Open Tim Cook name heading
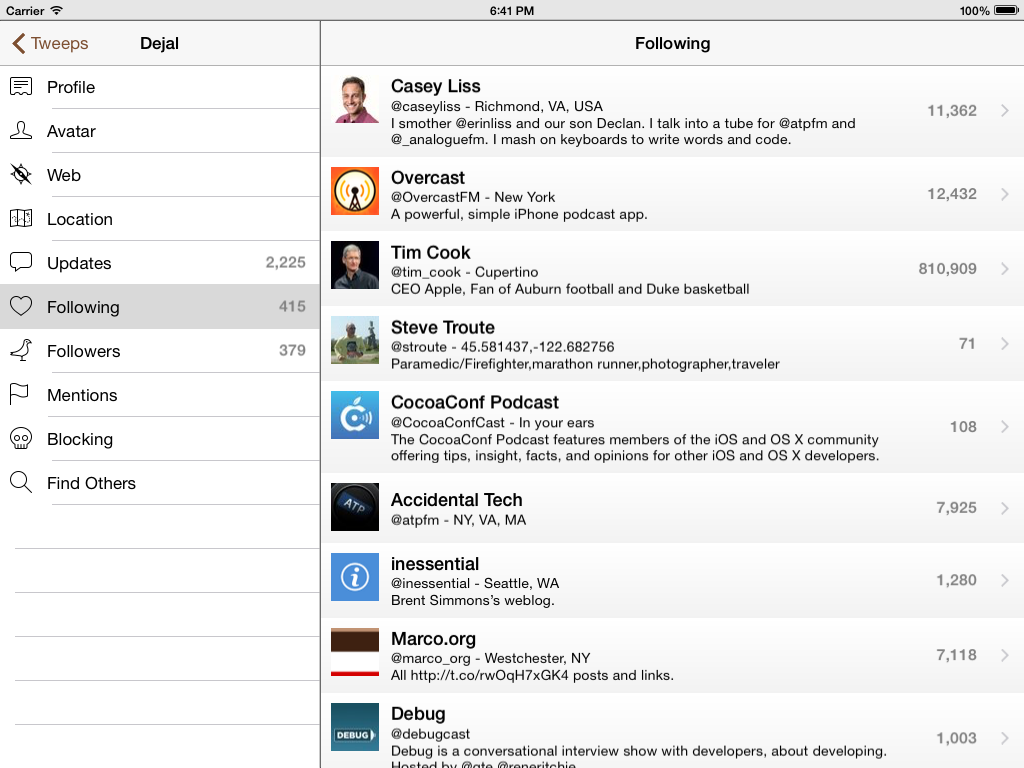Viewport: 1024px width, 768px height. 430,252
